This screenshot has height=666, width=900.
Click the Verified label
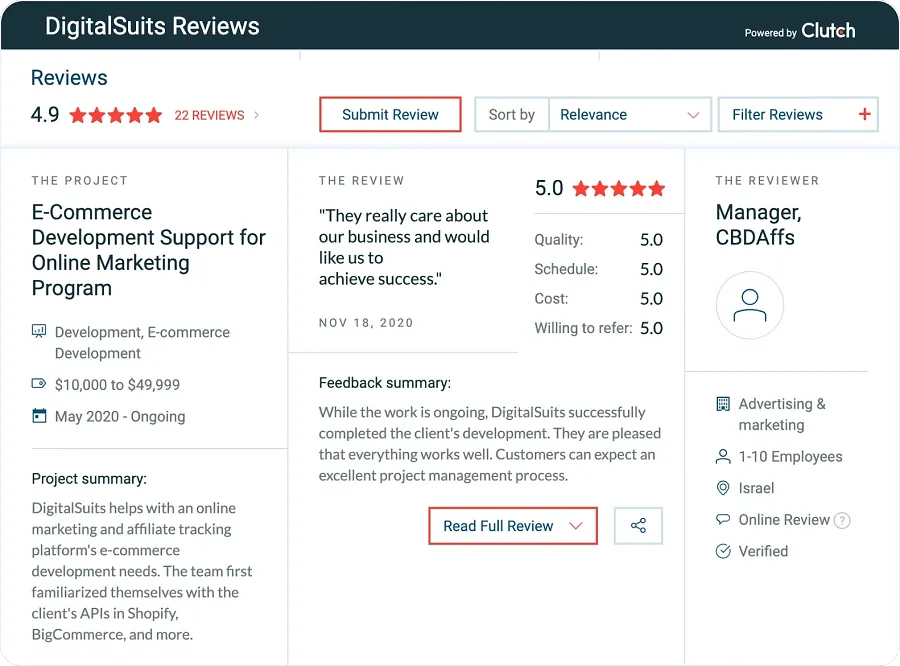tap(763, 551)
